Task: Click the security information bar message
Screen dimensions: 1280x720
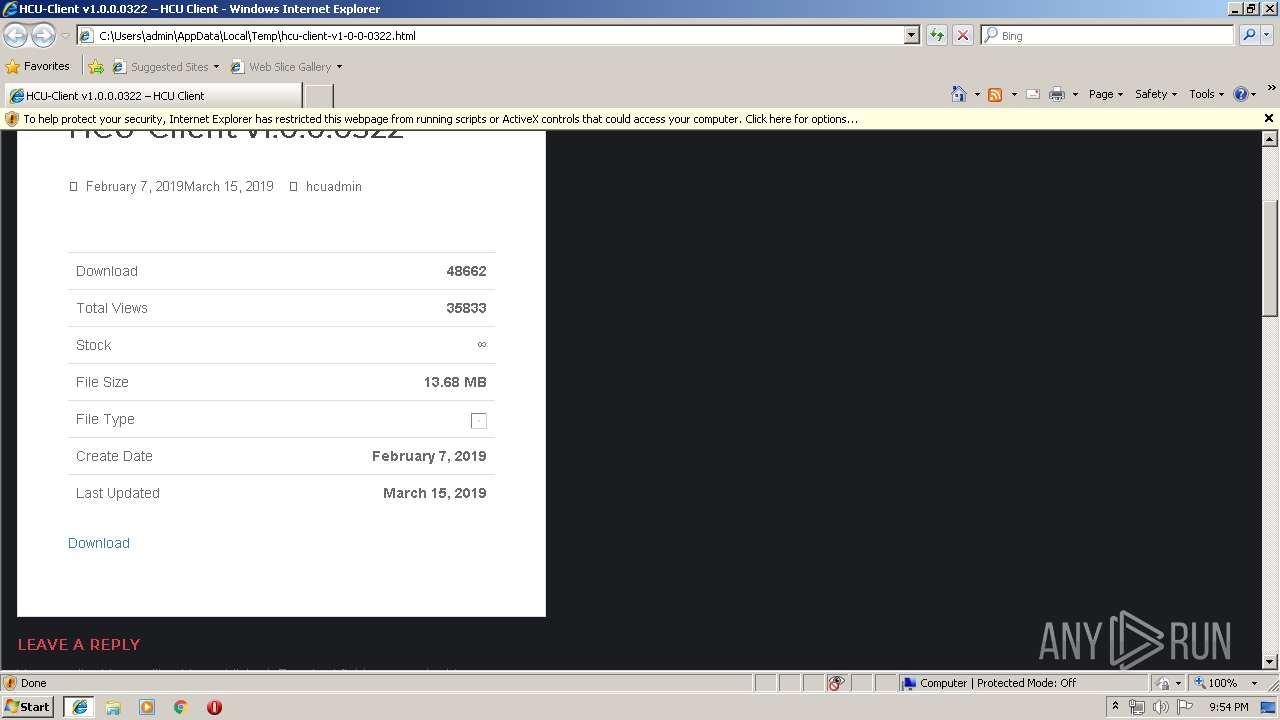Action: 440,119
